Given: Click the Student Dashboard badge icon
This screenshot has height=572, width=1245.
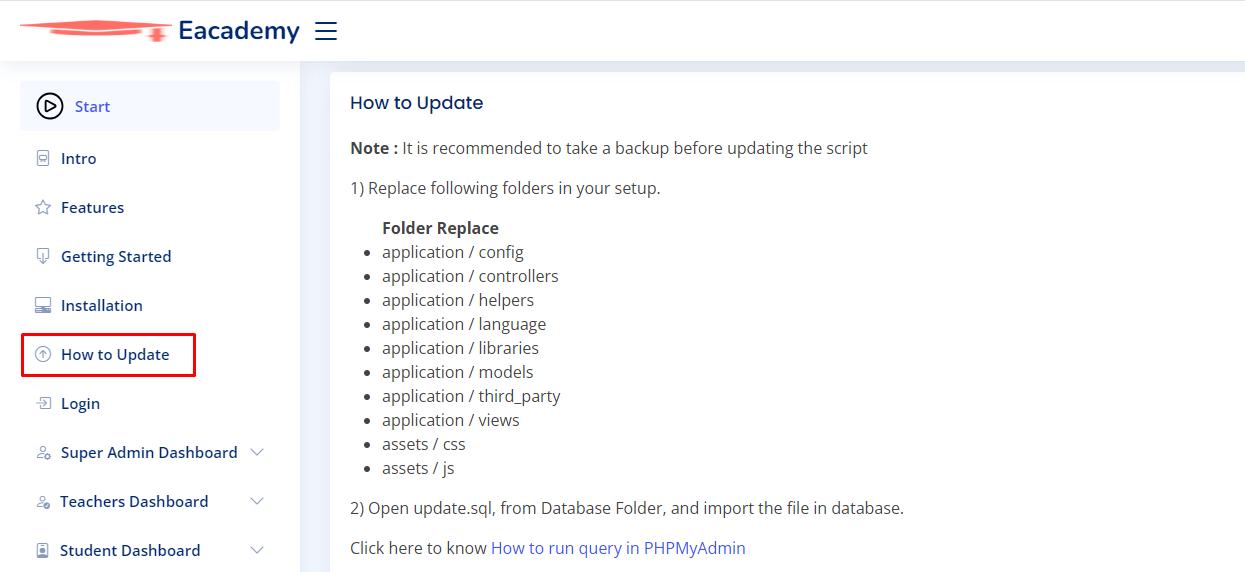Looking at the screenshot, I should 42,550.
